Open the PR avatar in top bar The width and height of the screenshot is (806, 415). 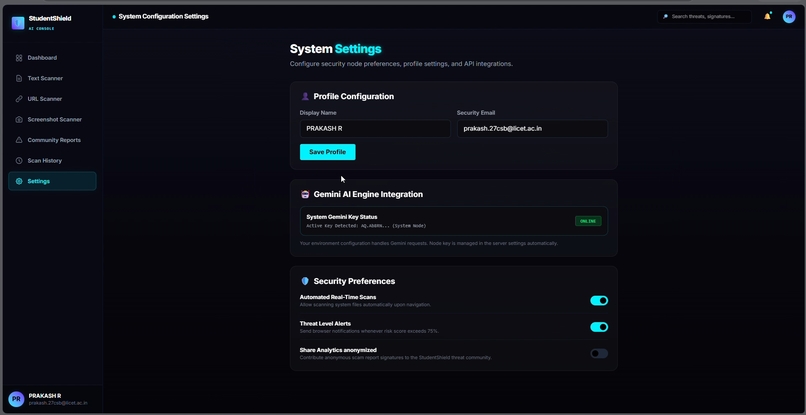[x=789, y=16]
